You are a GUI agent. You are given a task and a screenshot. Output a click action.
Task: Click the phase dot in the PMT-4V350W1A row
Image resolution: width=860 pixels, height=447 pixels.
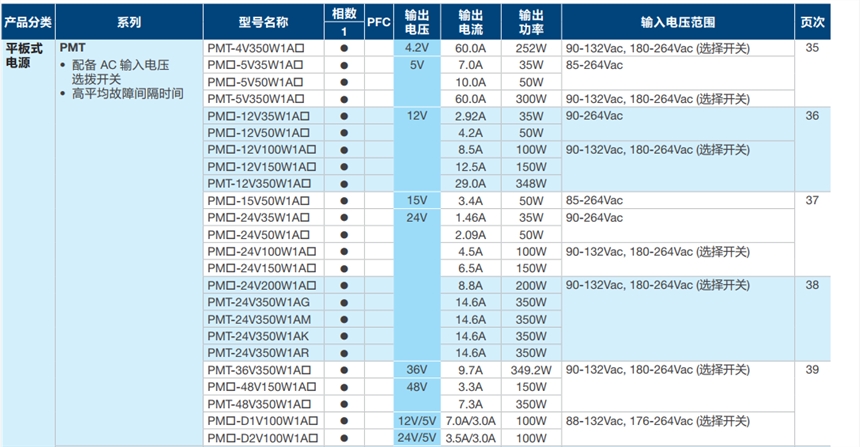click(344, 47)
